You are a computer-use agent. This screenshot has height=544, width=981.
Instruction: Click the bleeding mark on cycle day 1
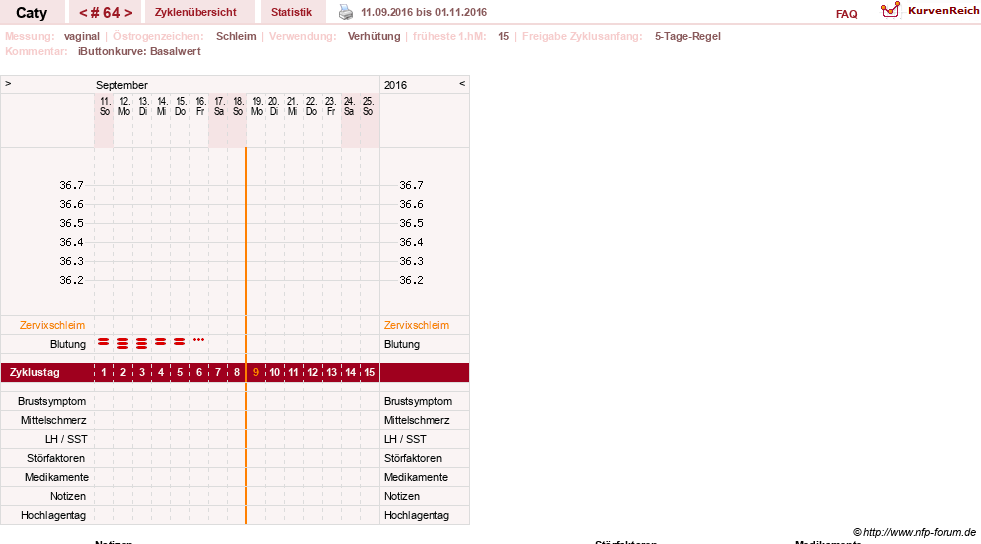[x=104, y=341]
